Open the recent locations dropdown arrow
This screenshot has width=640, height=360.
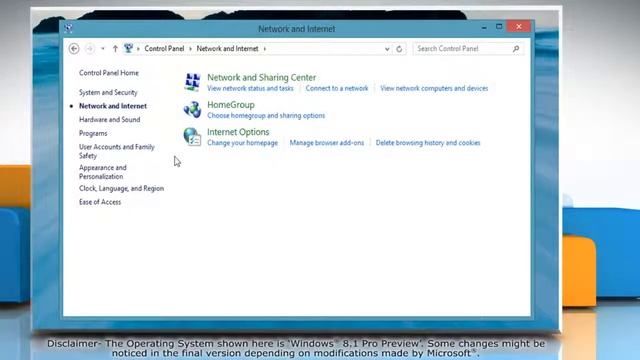[103, 49]
